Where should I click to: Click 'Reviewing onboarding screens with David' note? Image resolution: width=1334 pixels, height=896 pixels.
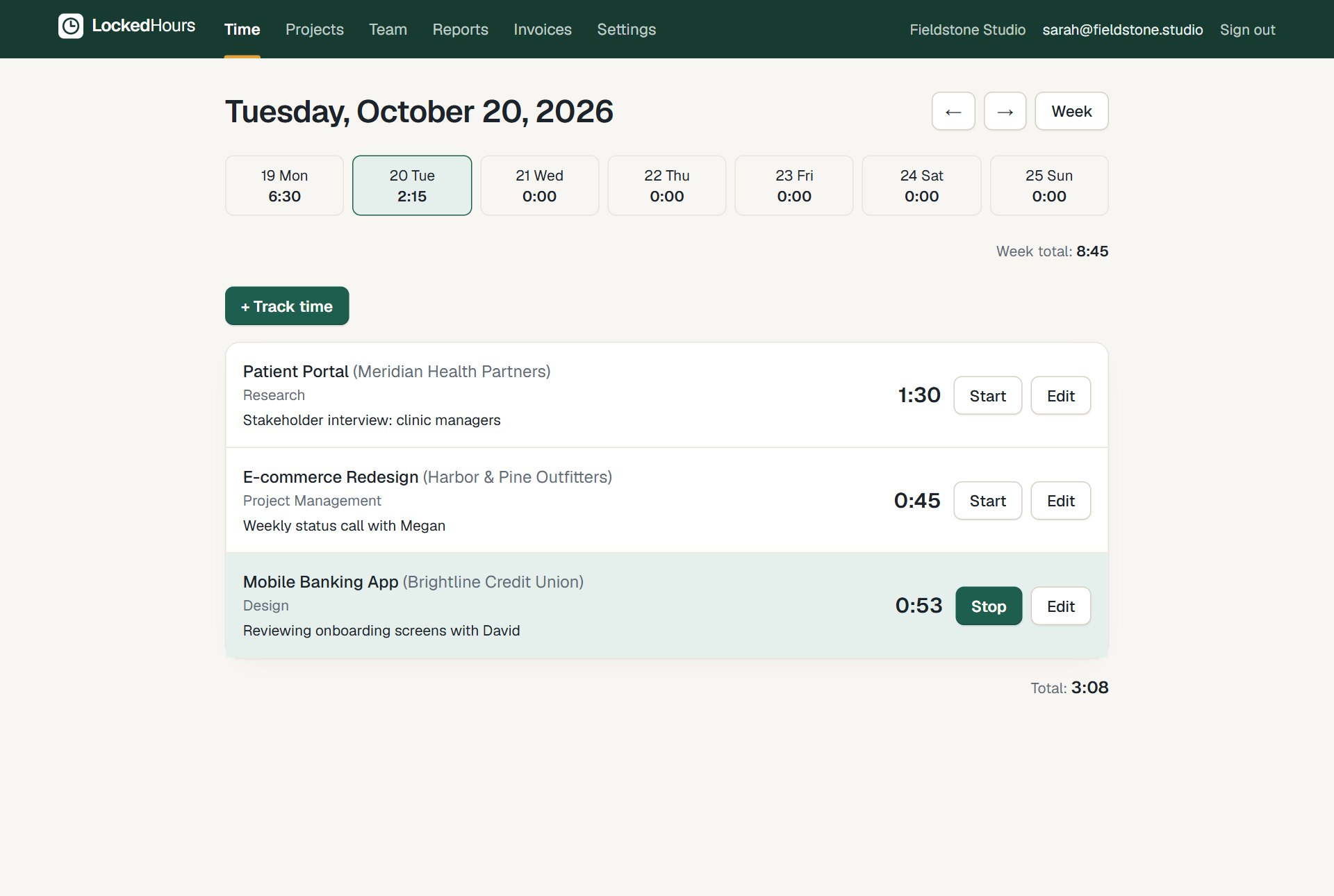point(381,631)
